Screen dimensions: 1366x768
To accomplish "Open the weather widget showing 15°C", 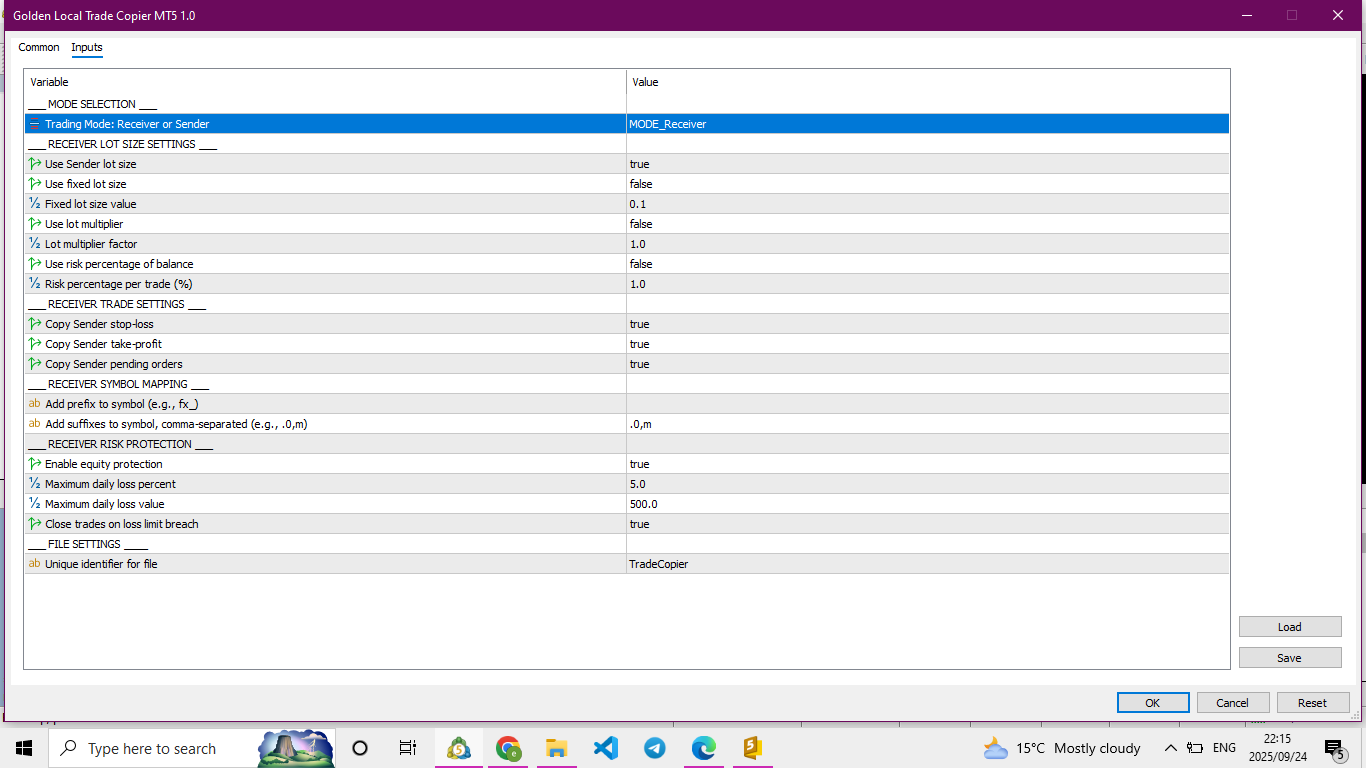I will point(1062,748).
